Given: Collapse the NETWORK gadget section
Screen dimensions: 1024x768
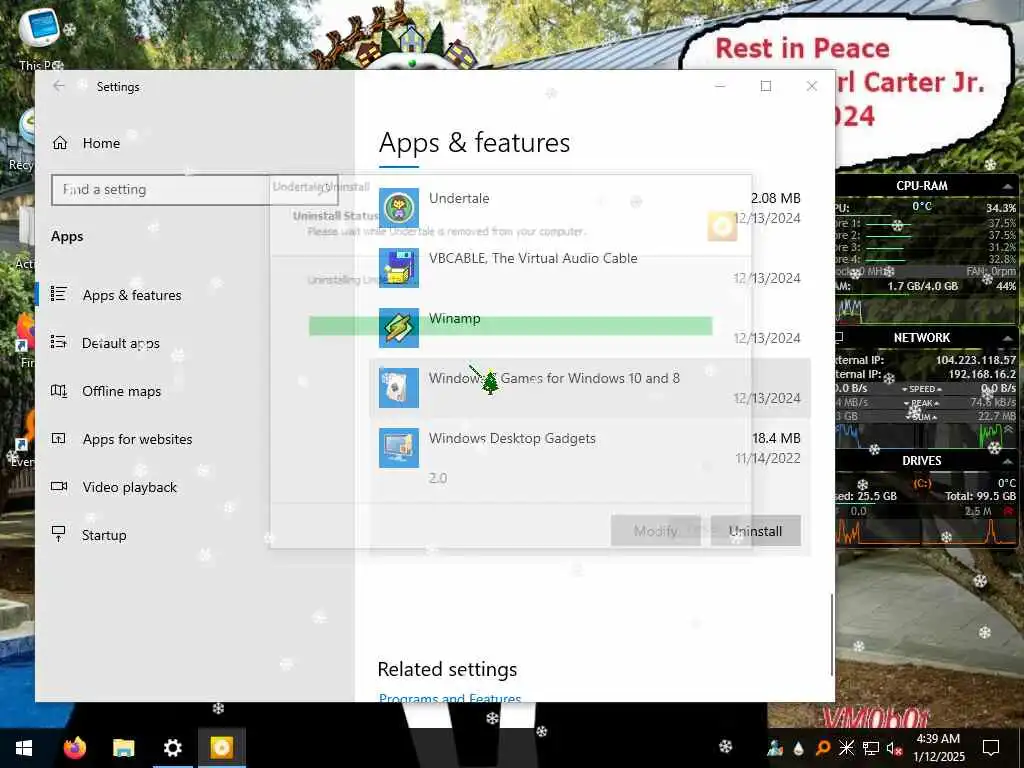Looking at the screenshot, I should coord(1007,338).
